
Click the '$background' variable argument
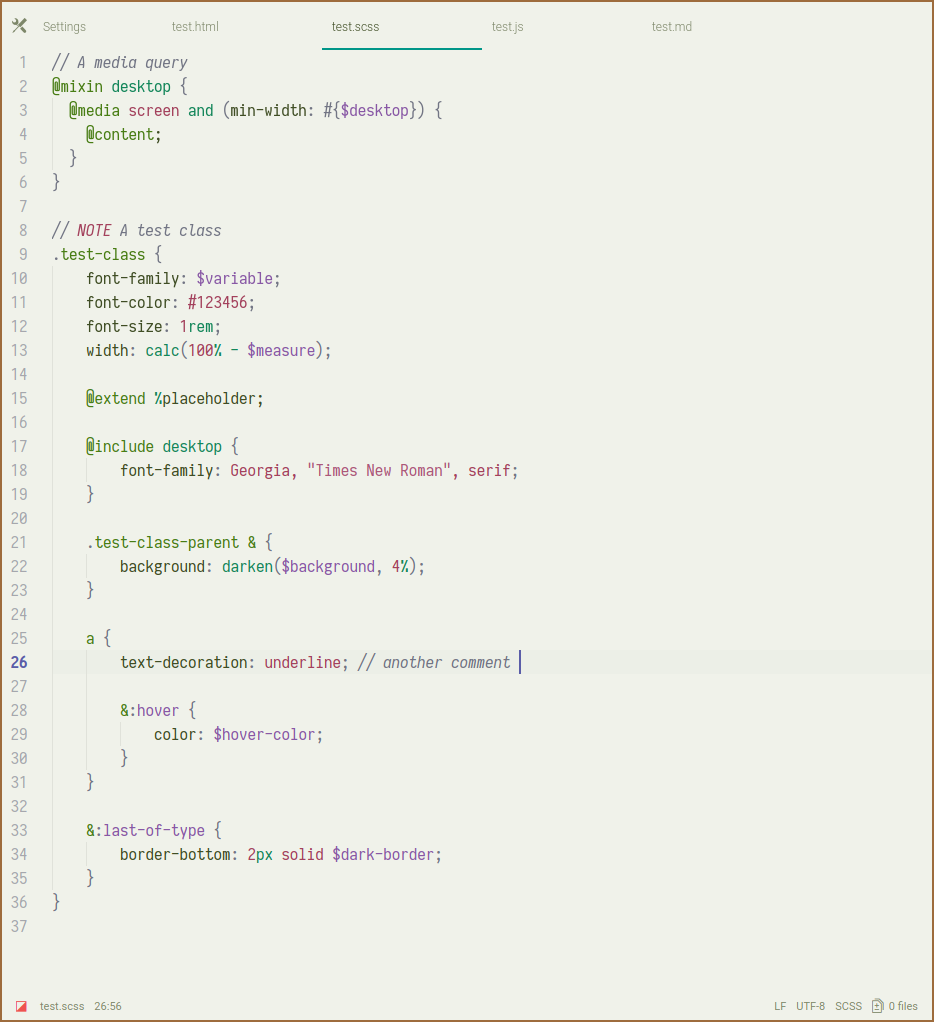pos(328,566)
